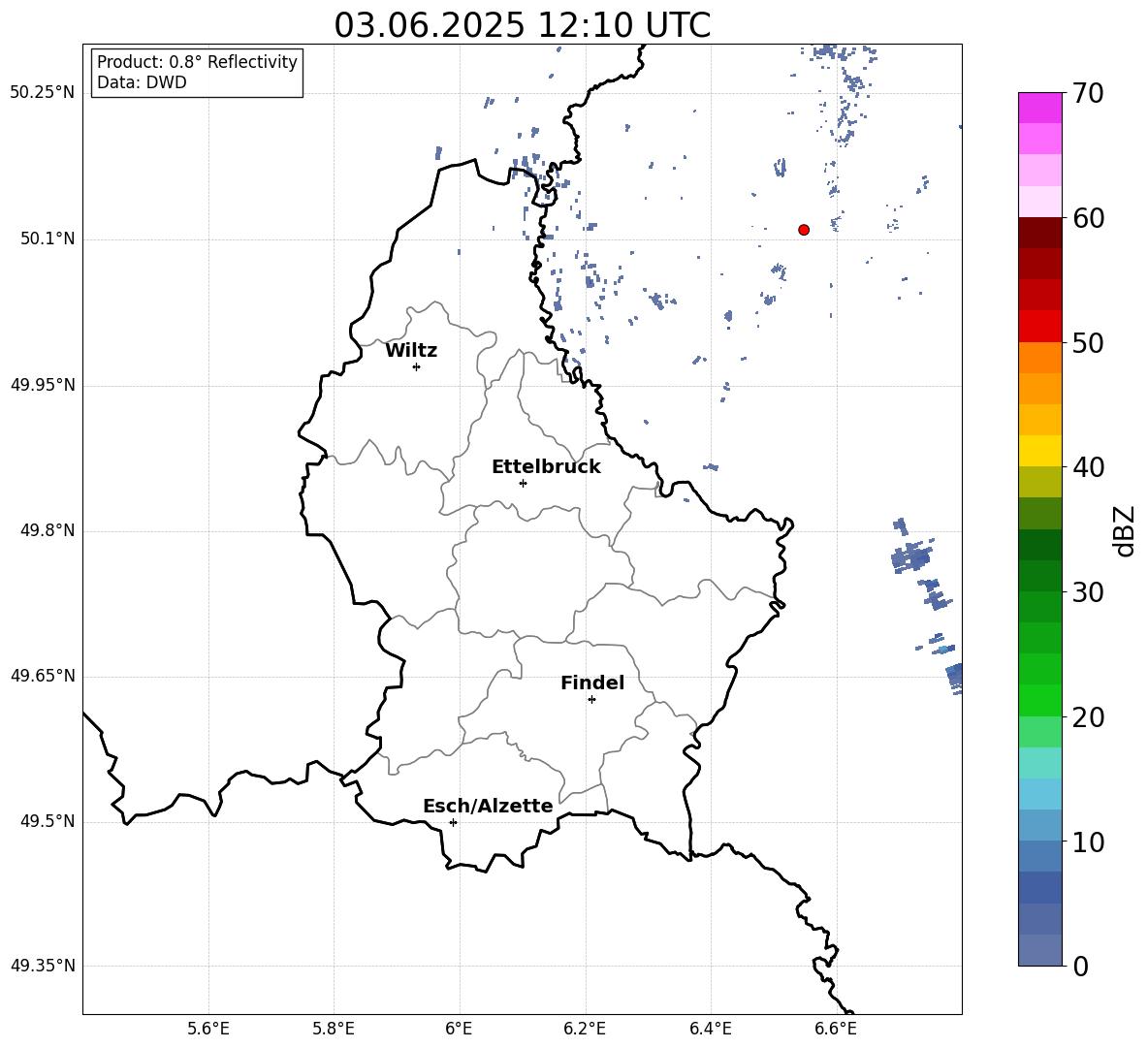
Task: Click the 5.8°E longitude label
Action: point(334,1029)
